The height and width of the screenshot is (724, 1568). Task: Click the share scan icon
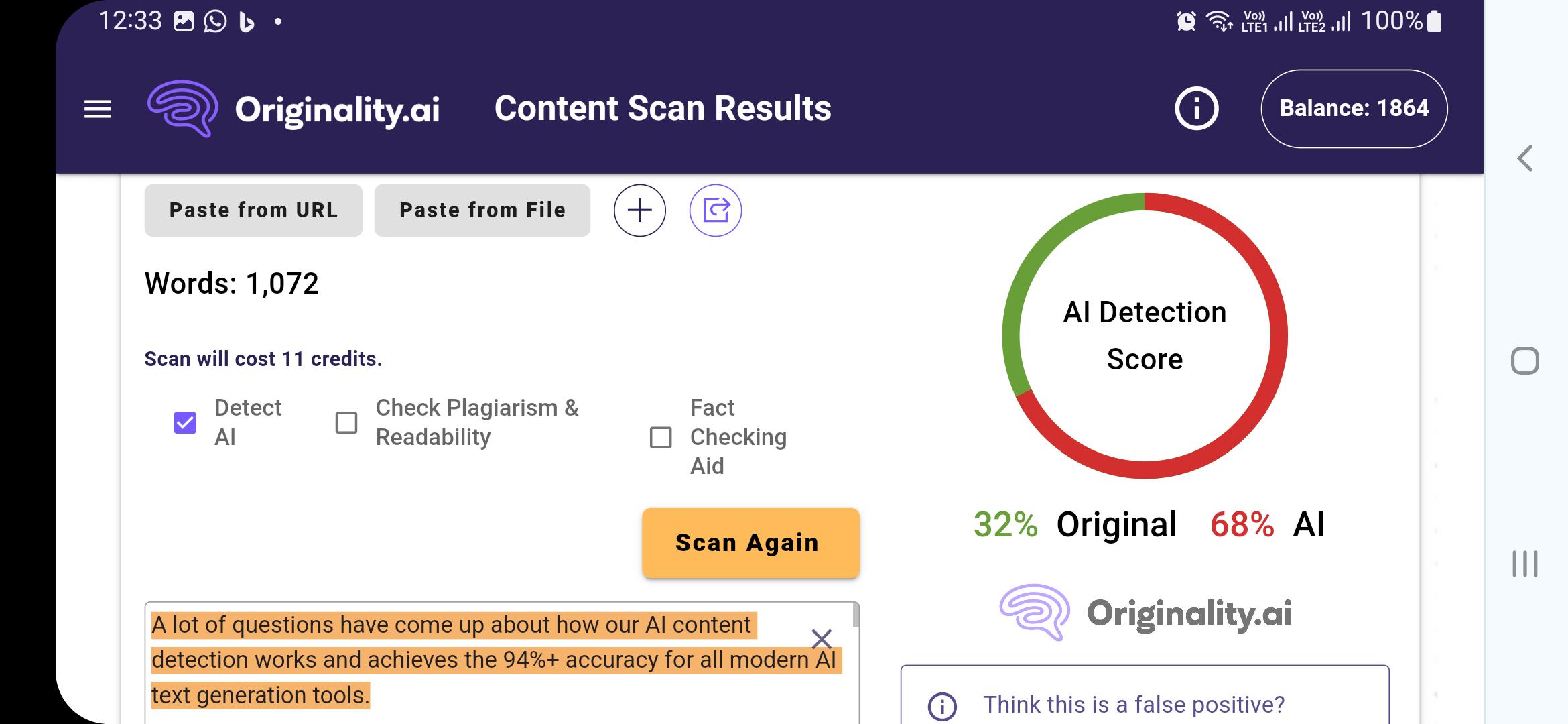coord(715,210)
